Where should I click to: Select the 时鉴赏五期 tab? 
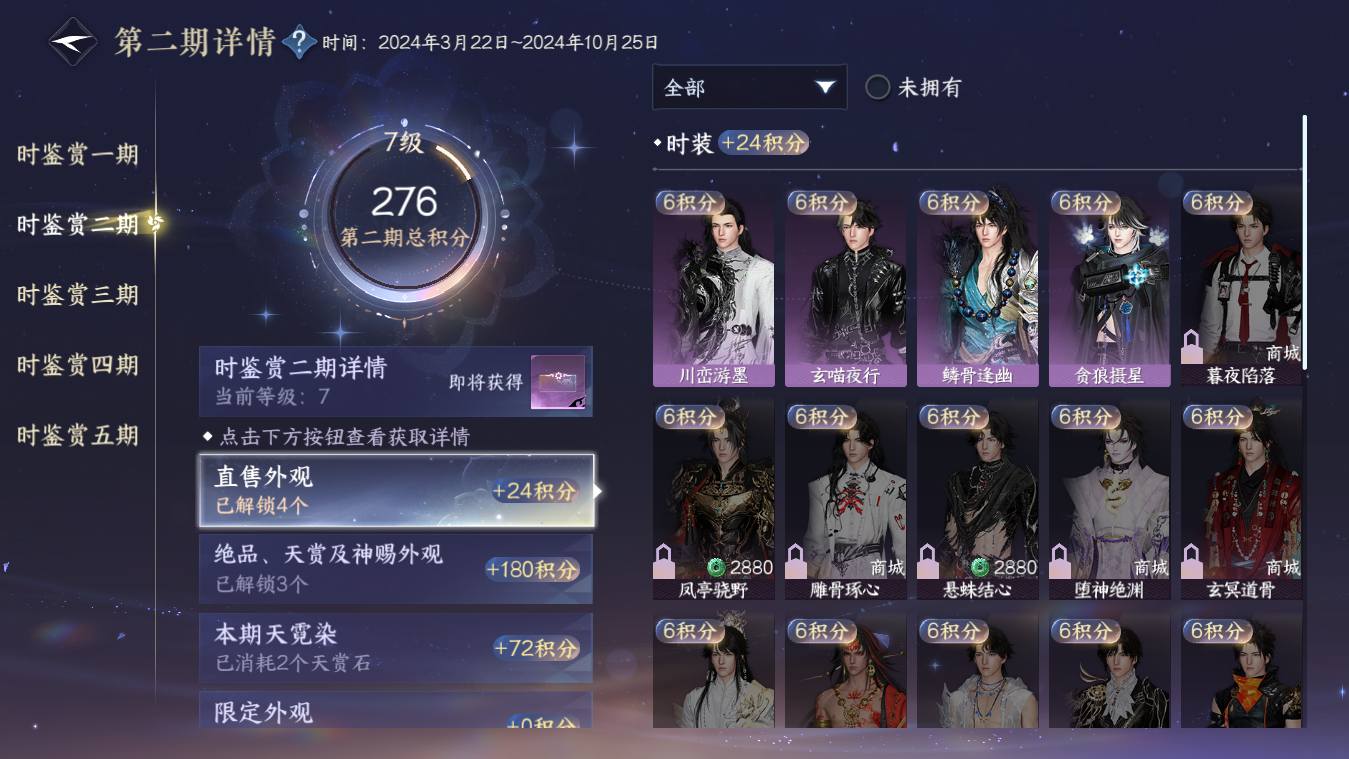[x=78, y=436]
